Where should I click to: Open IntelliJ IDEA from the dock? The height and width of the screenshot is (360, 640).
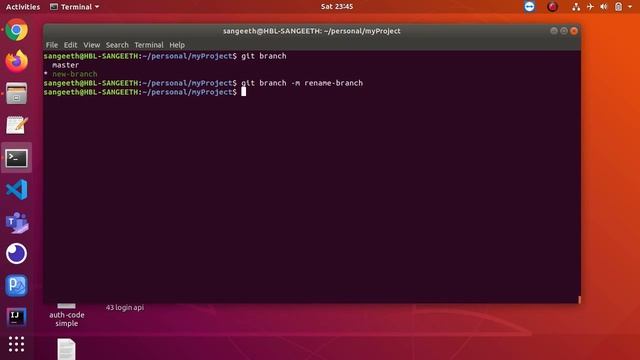coord(16,317)
